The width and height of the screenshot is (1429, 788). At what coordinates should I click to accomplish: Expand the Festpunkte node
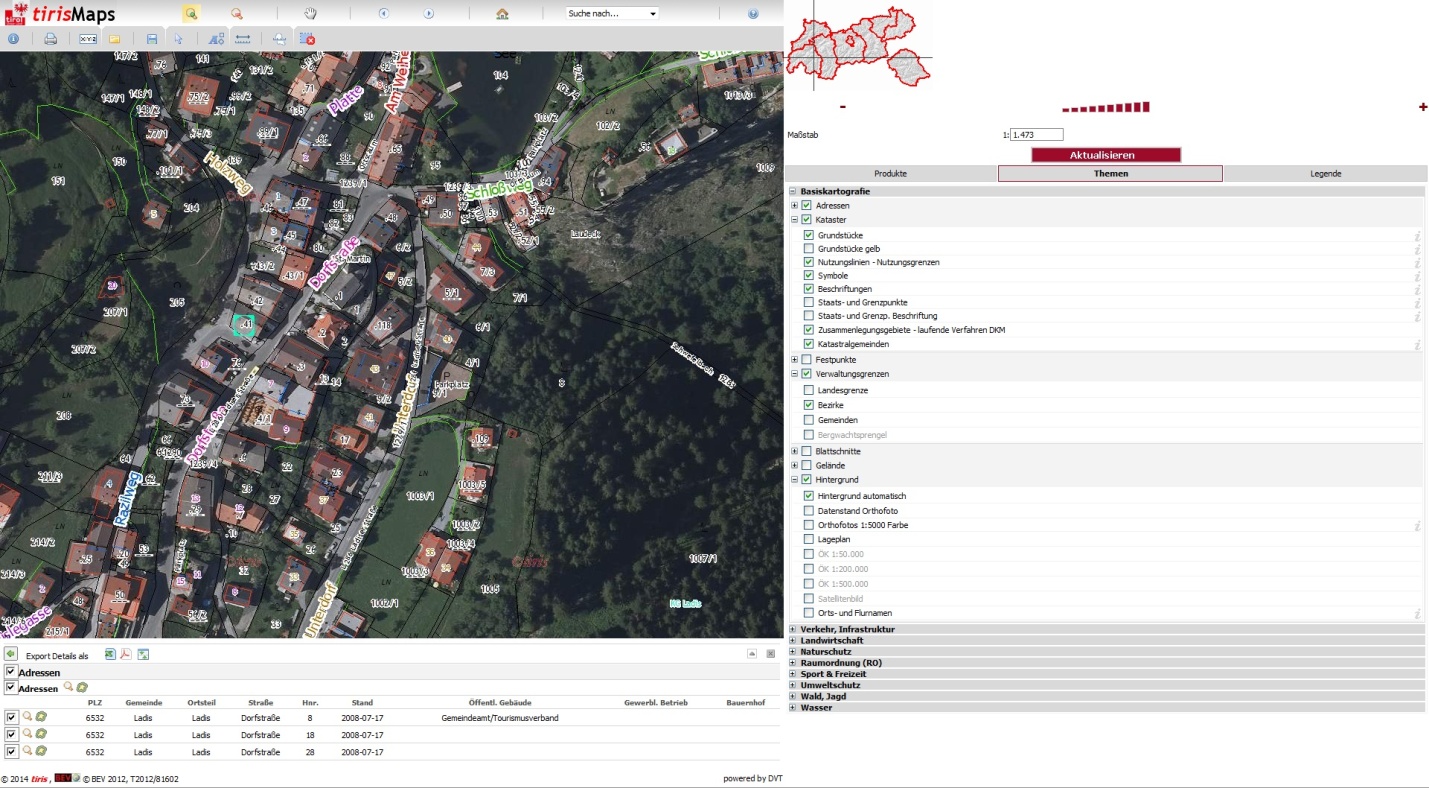(x=795, y=359)
